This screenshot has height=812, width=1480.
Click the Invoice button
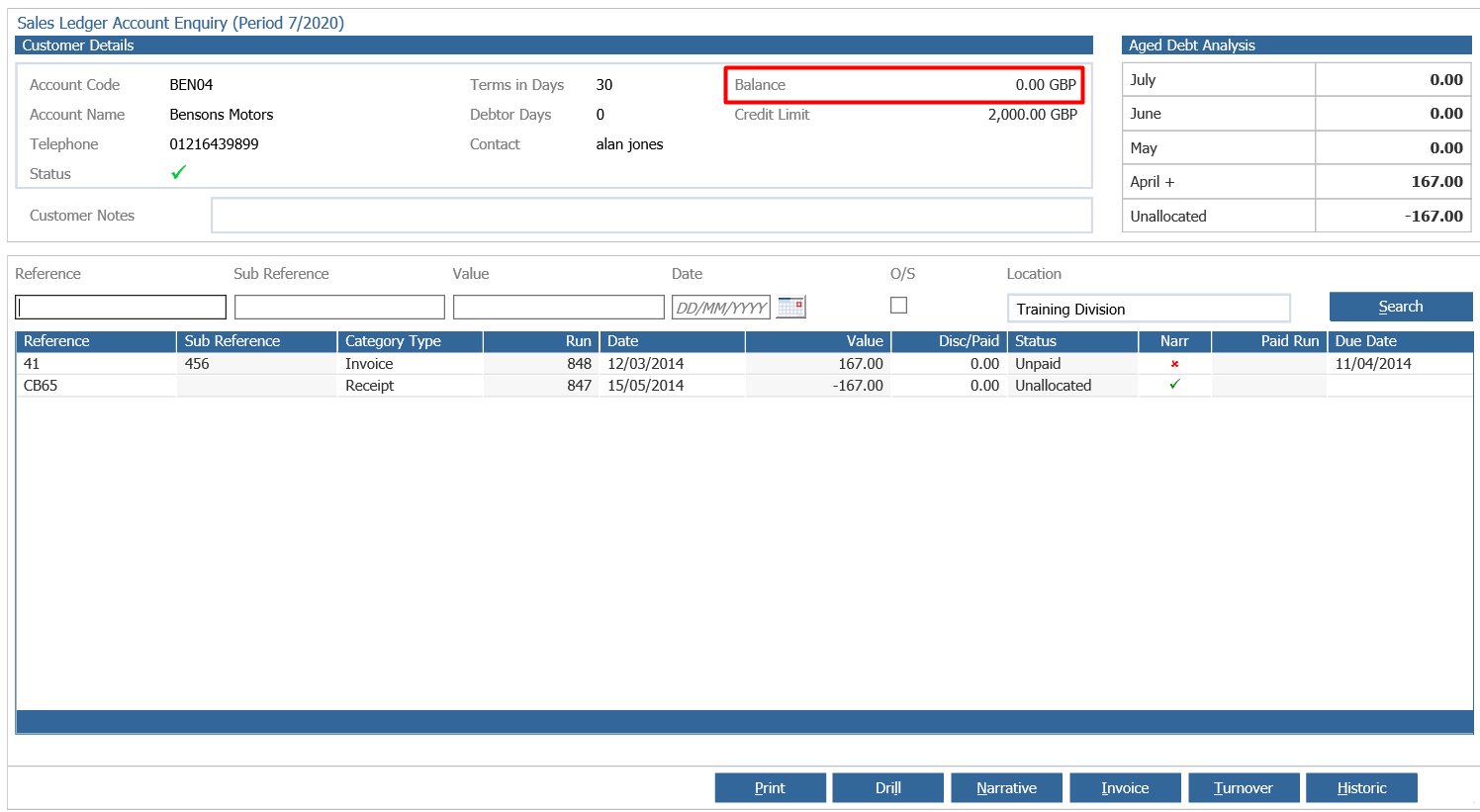pyautogui.click(x=1125, y=788)
